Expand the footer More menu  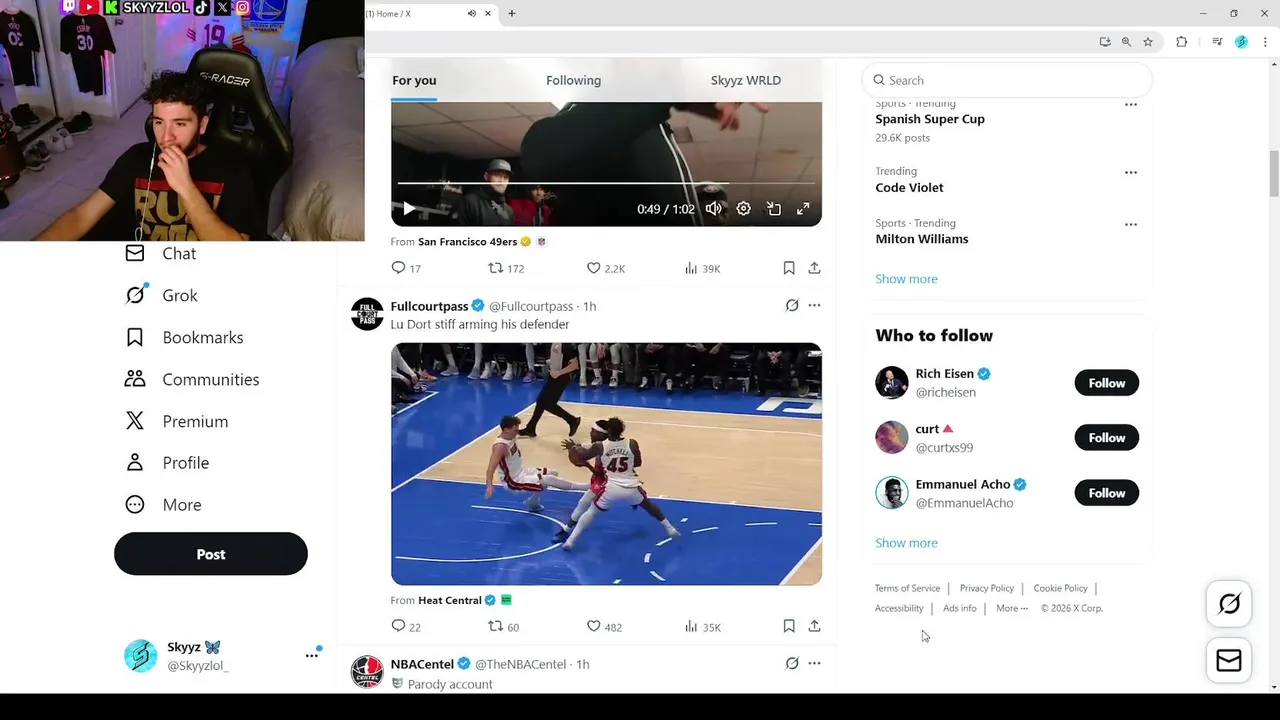click(1012, 608)
